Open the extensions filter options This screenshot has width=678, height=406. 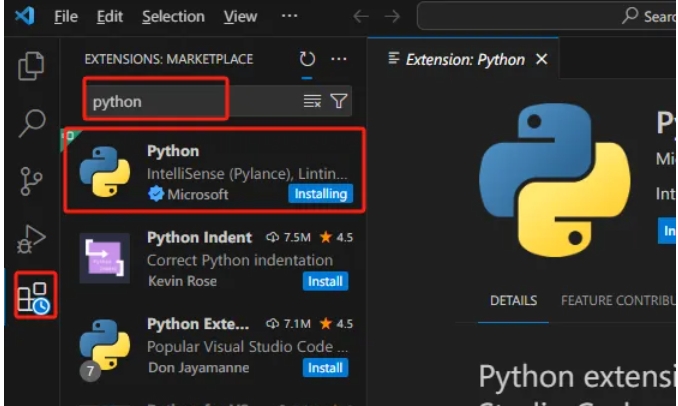click(339, 101)
